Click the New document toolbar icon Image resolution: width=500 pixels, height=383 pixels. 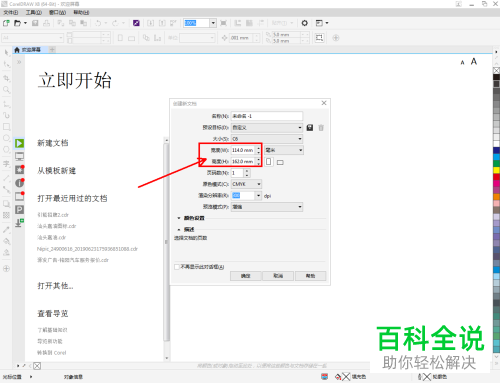coord(6,23)
